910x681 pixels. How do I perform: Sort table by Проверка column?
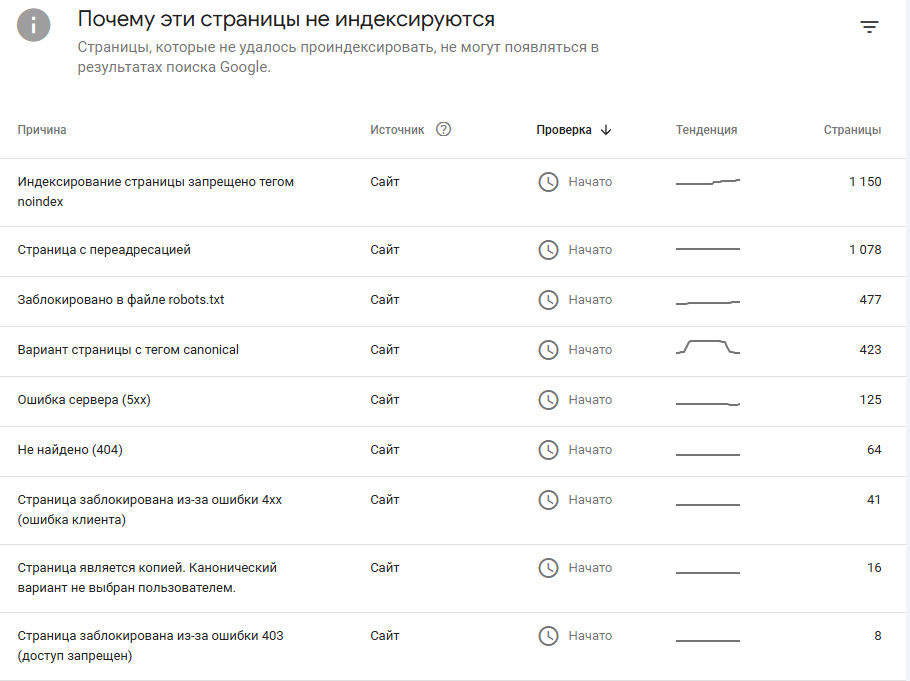point(564,129)
